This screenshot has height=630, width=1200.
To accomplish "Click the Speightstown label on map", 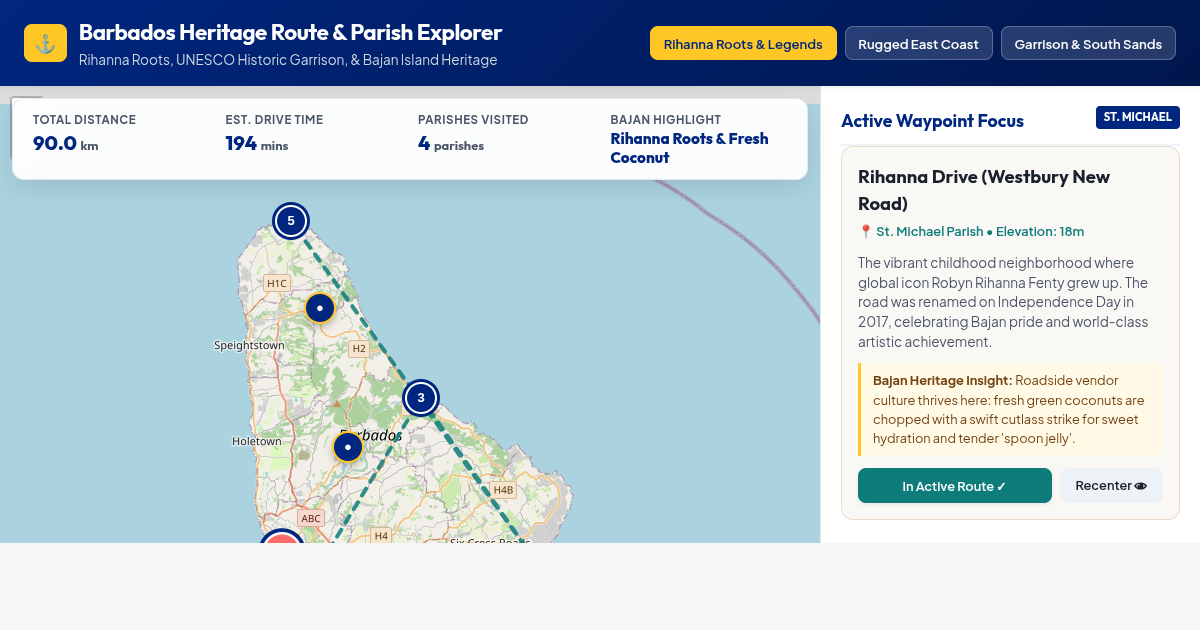I will coord(249,346).
